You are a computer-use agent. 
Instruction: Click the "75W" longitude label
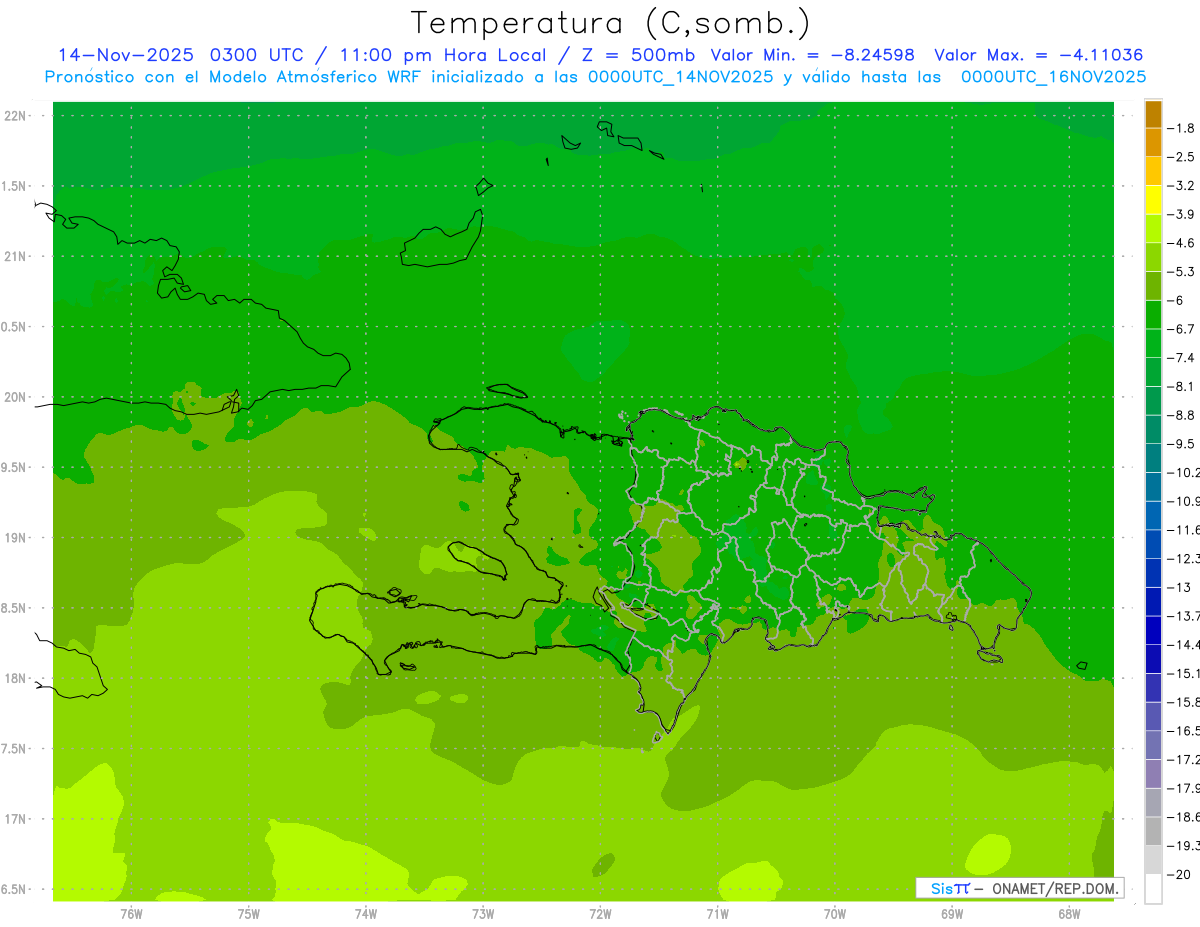(248, 913)
